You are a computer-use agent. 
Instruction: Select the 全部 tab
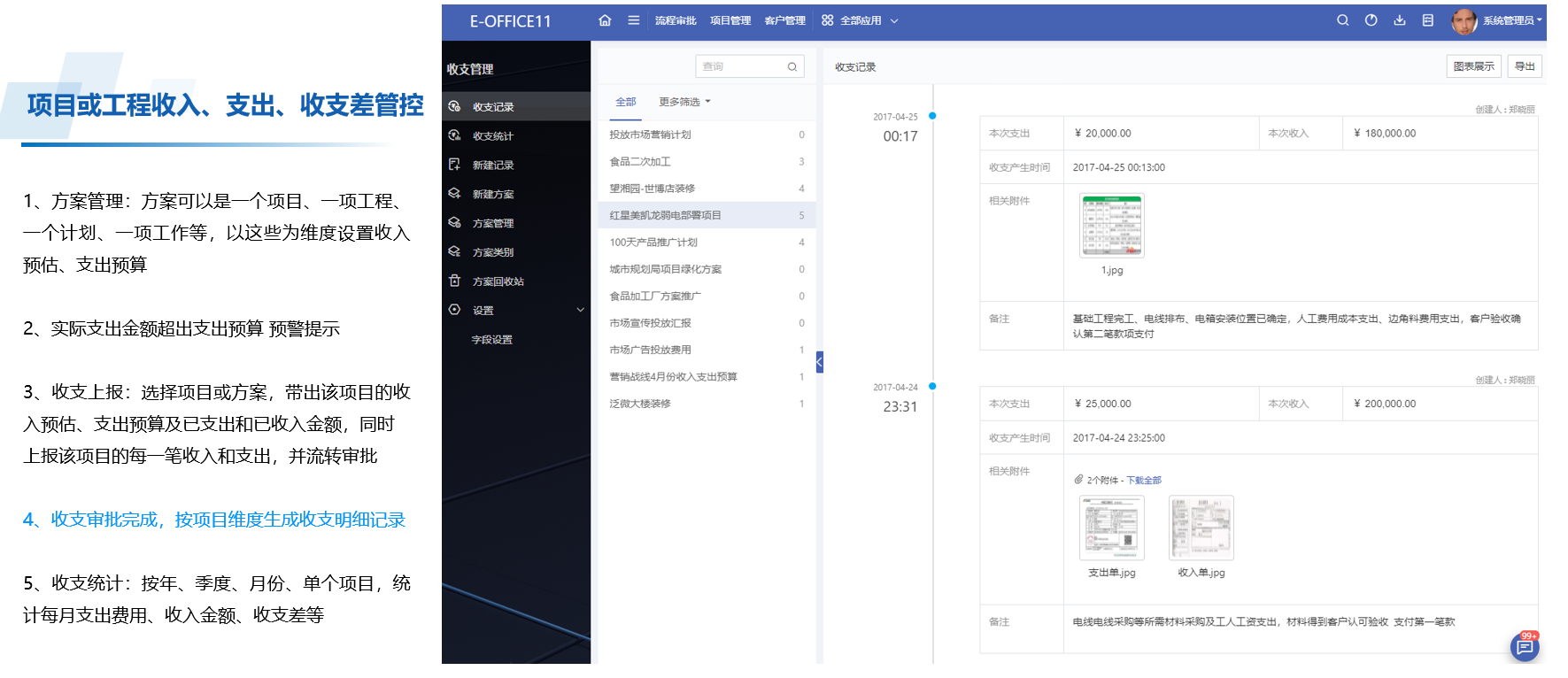pos(626,102)
